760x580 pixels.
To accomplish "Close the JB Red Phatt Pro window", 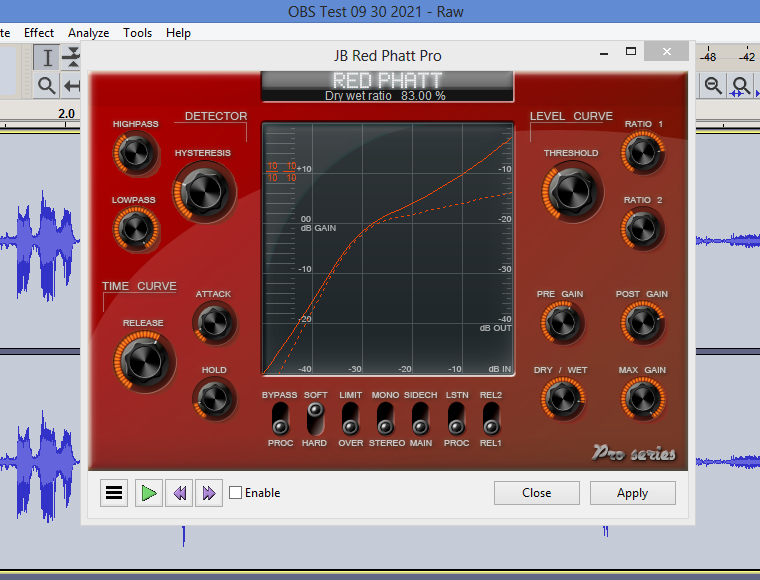I will [x=666, y=51].
